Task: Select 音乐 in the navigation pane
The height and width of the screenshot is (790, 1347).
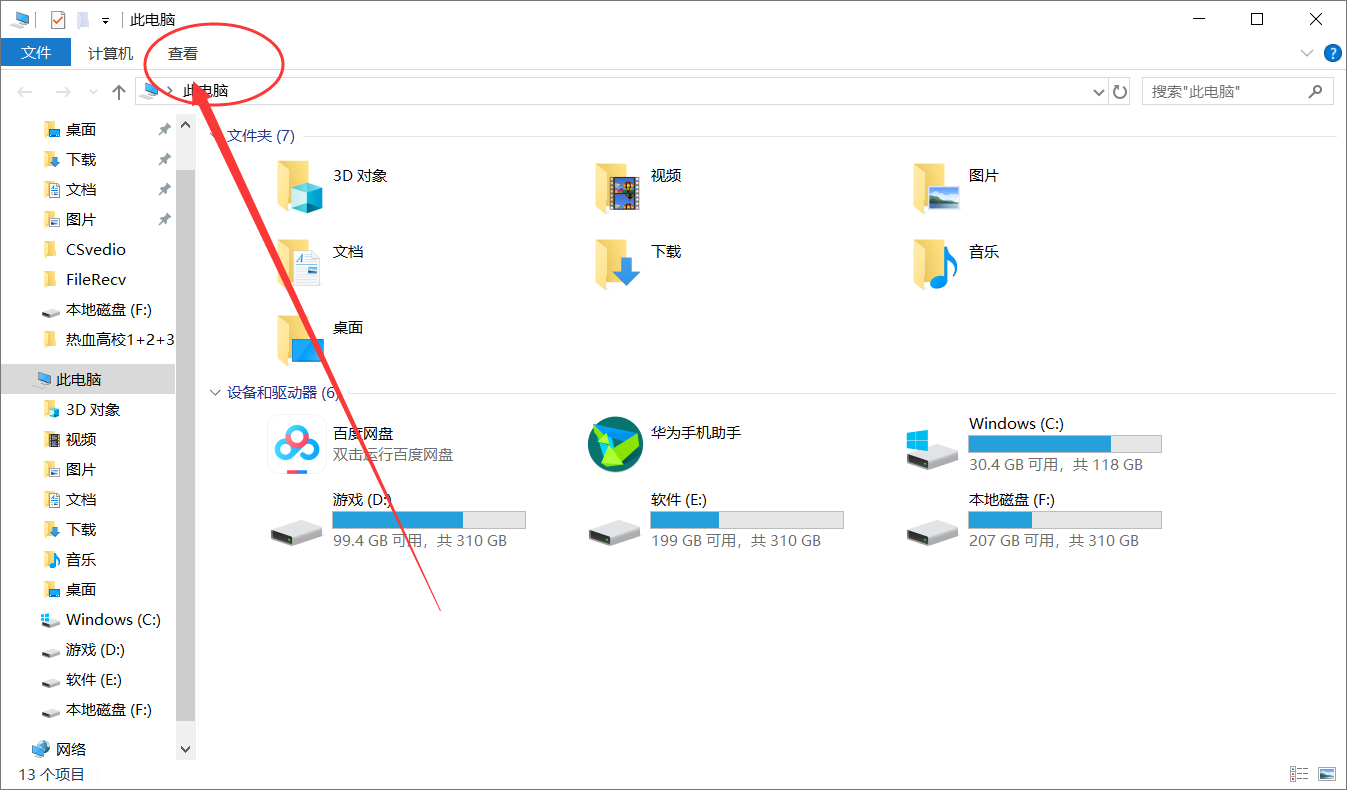Action: [81, 560]
